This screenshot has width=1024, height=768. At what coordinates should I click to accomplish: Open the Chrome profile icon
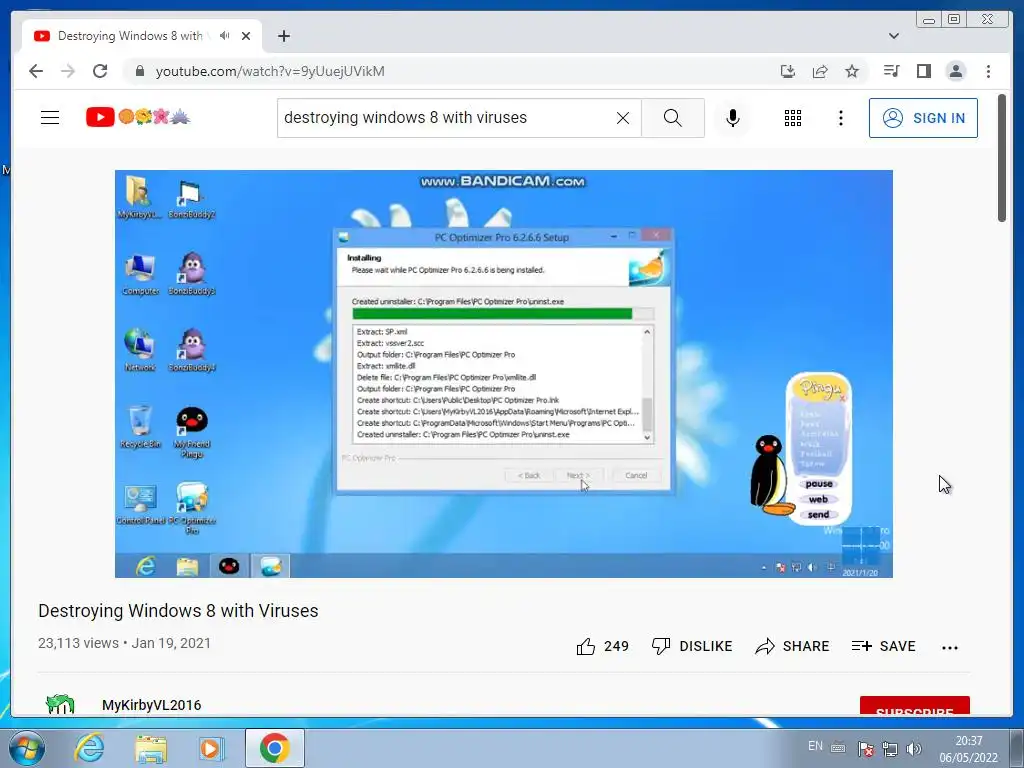(x=955, y=71)
